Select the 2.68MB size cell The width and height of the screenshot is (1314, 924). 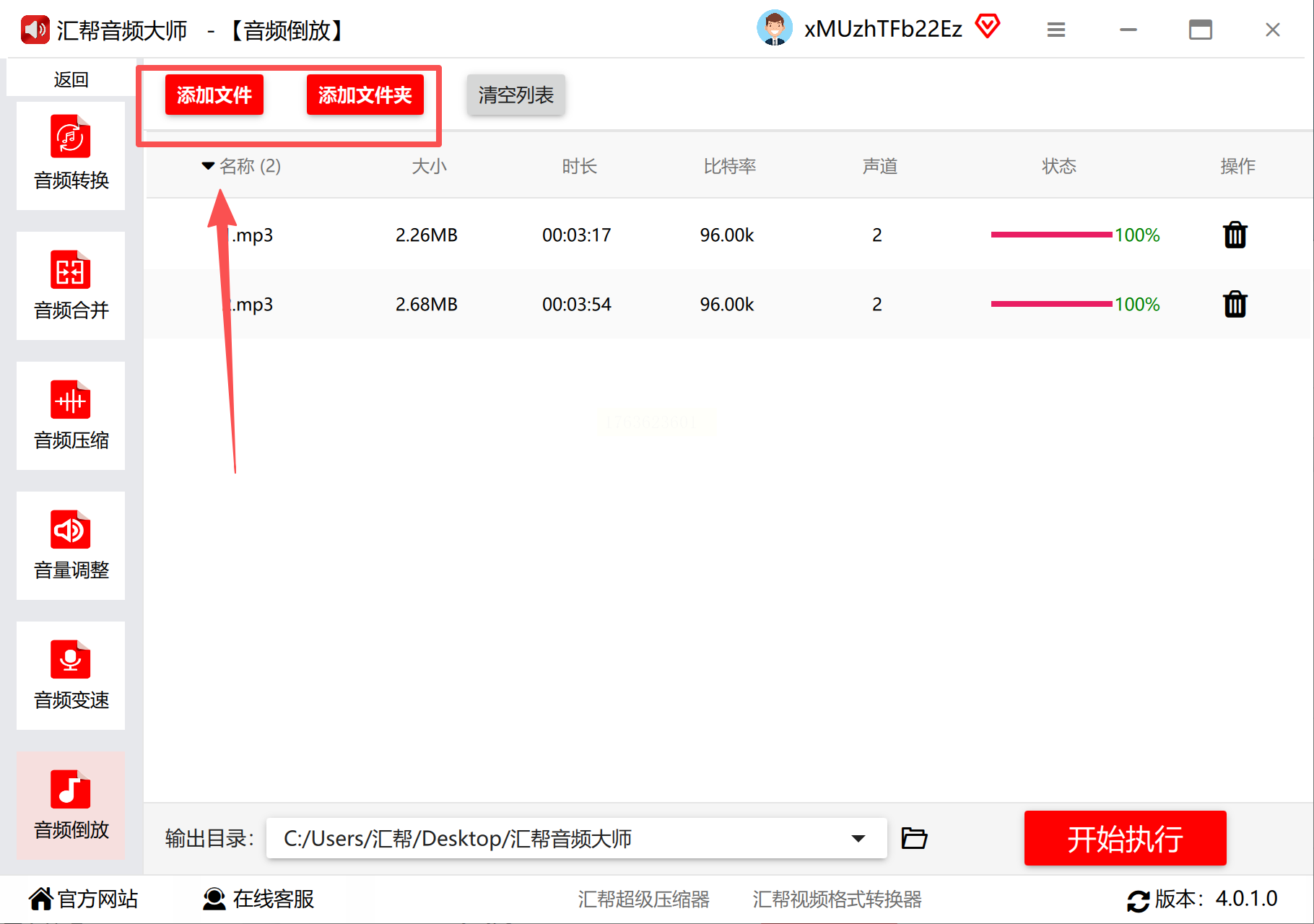[427, 305]
